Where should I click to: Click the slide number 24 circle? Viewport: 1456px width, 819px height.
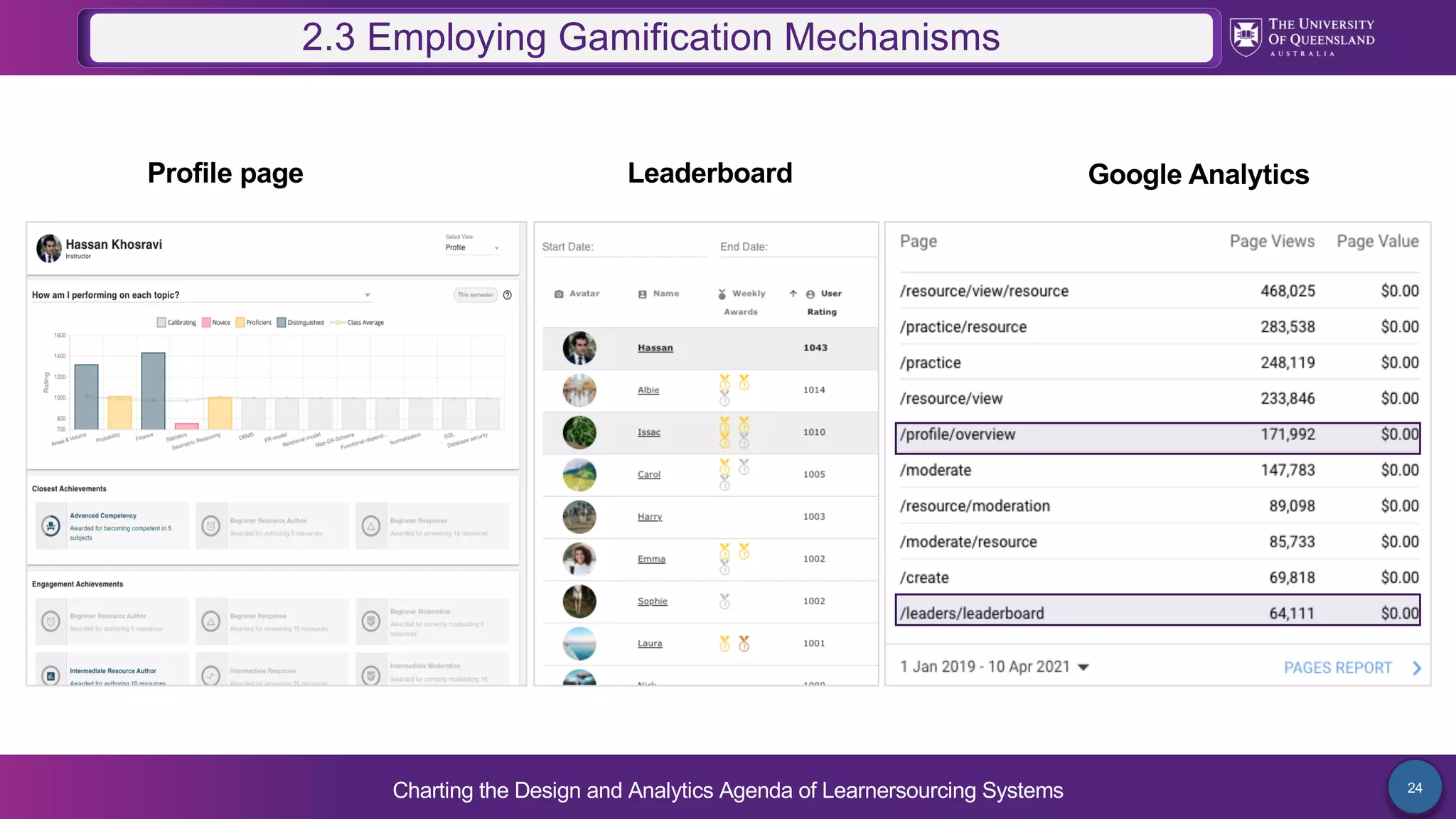tap(1415, 788)
